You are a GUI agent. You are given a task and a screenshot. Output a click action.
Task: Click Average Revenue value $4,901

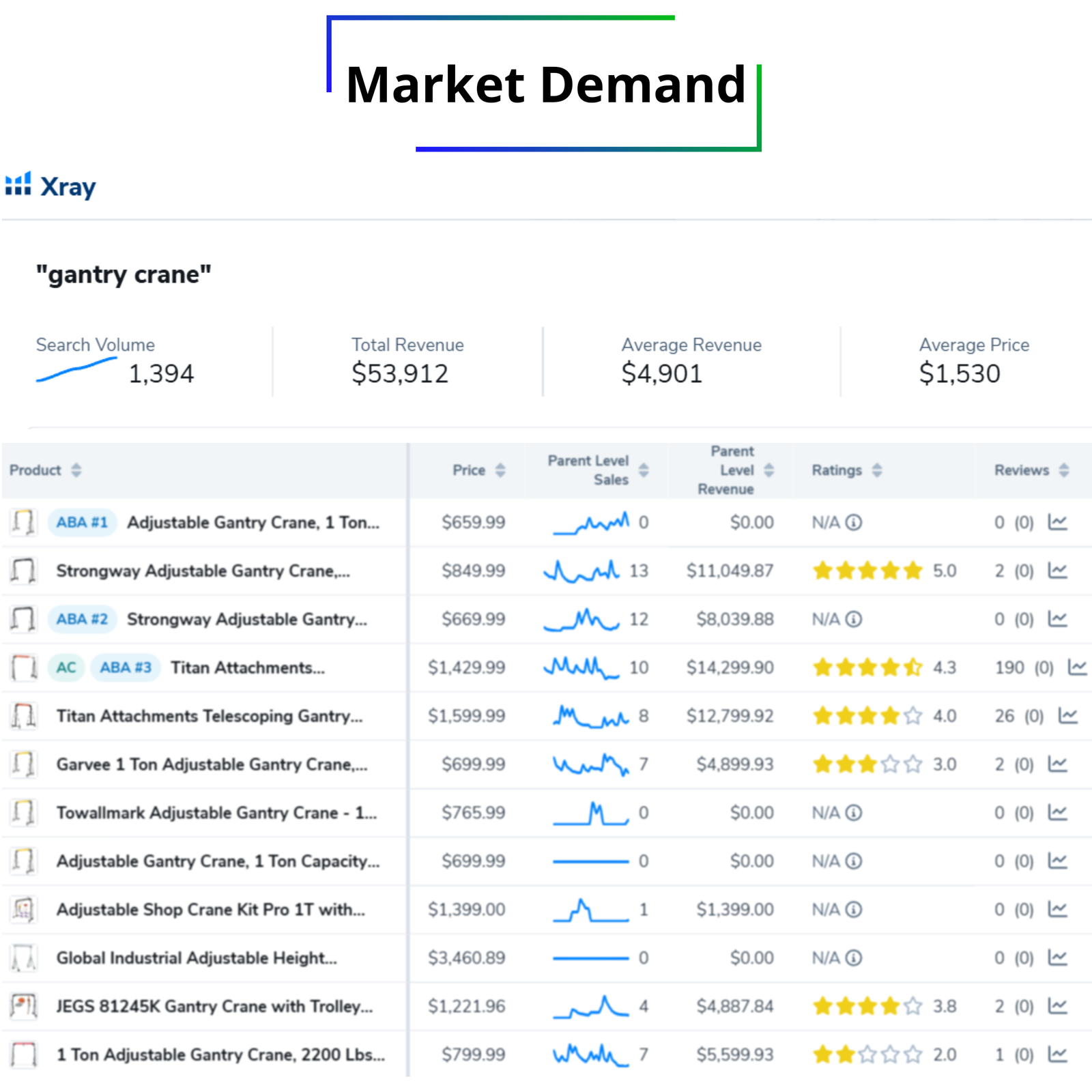(x=662, y=374)
